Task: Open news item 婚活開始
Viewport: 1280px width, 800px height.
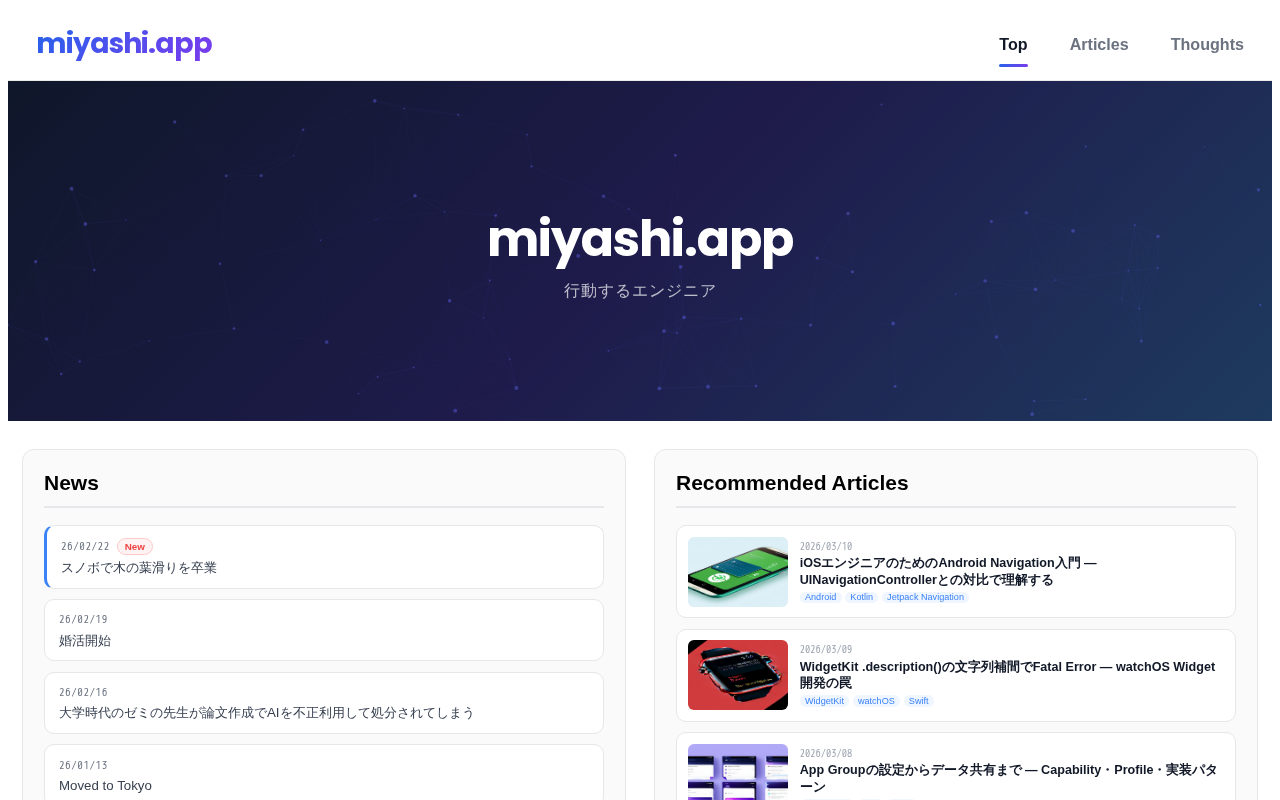Action: pos(324,630)
